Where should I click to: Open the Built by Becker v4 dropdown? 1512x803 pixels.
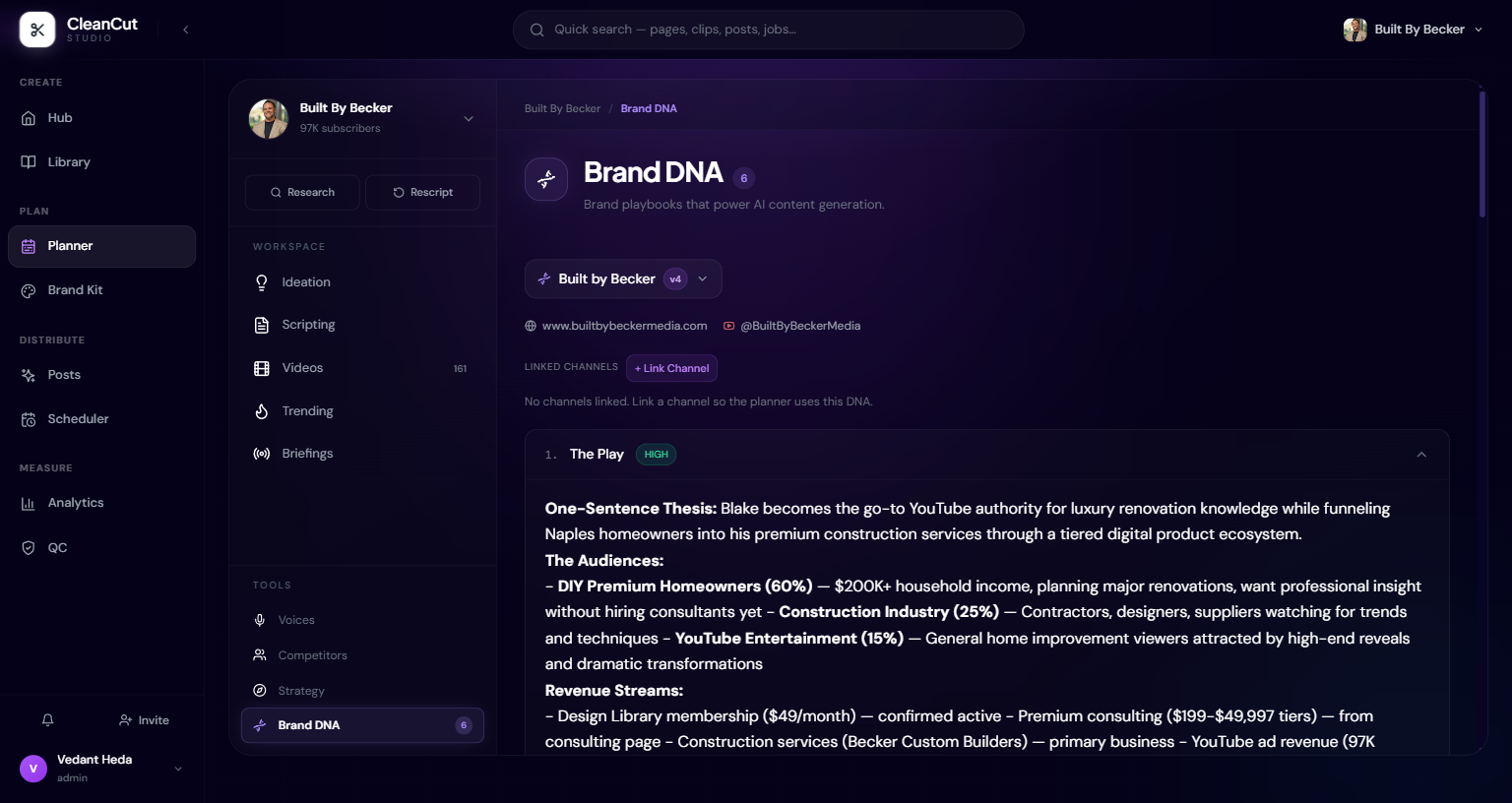pyautogui.click(x=623, y=279)
